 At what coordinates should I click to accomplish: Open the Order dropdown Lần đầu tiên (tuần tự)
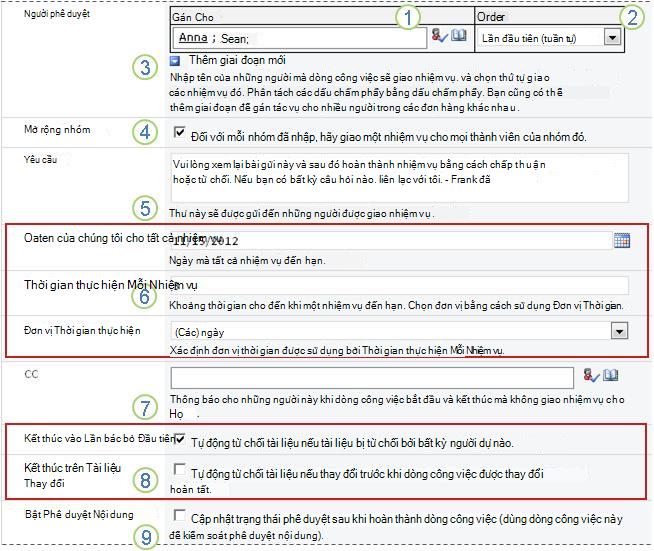549,38
